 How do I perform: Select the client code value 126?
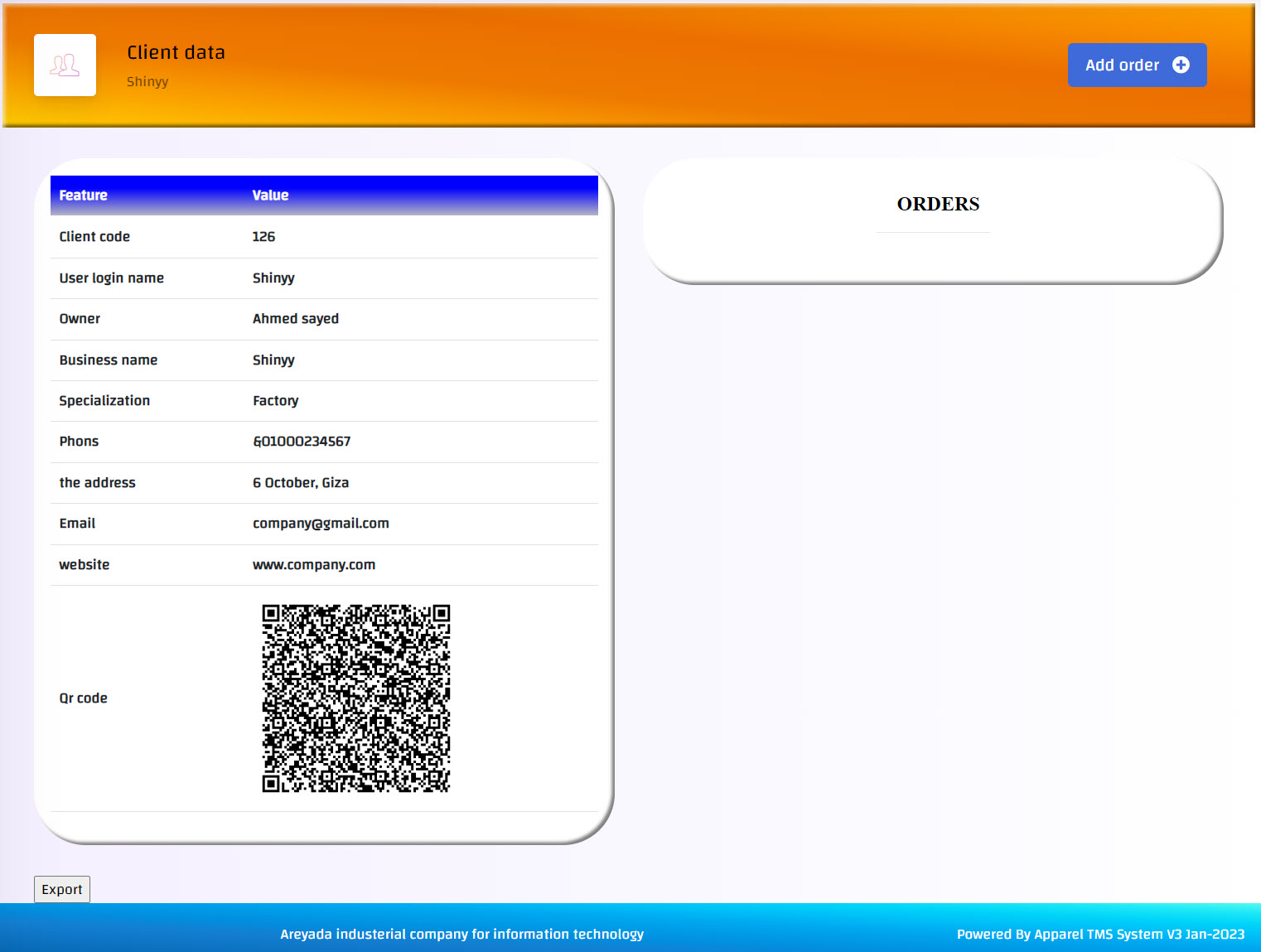[x=263, y=237]
